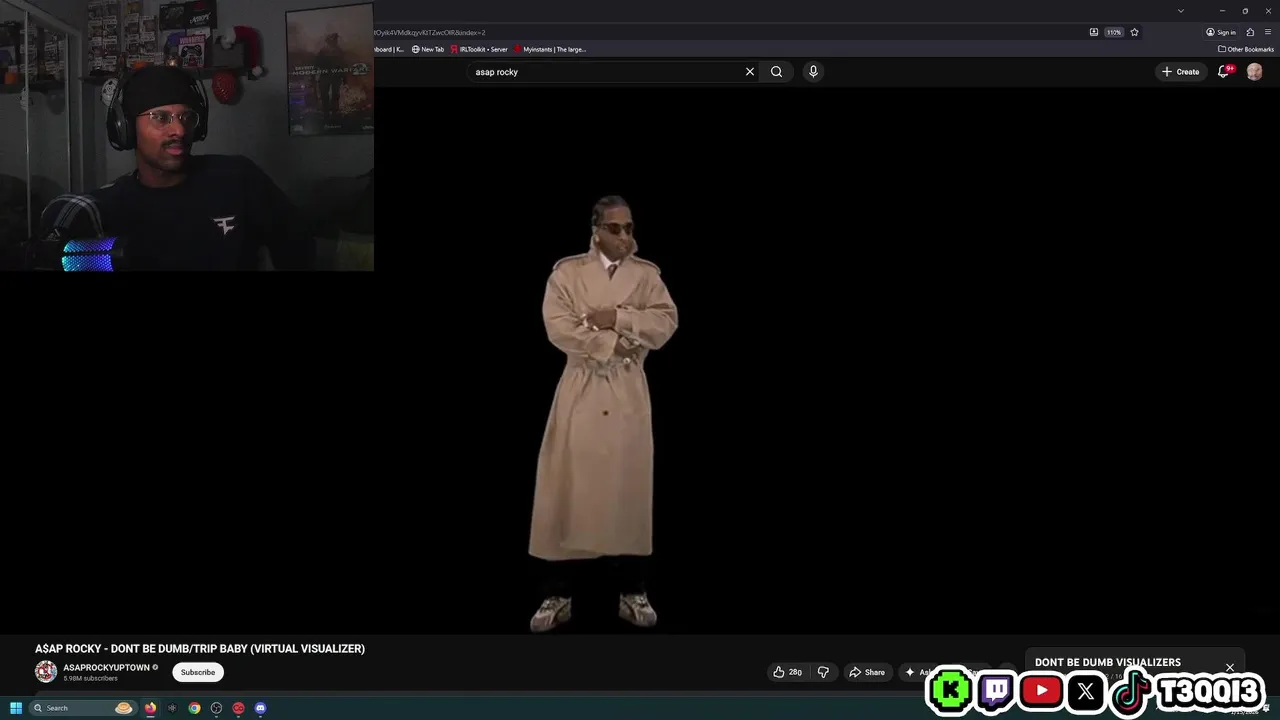
Task: Open the red circular app in taskbar
Action: click(x=238, y=708)
